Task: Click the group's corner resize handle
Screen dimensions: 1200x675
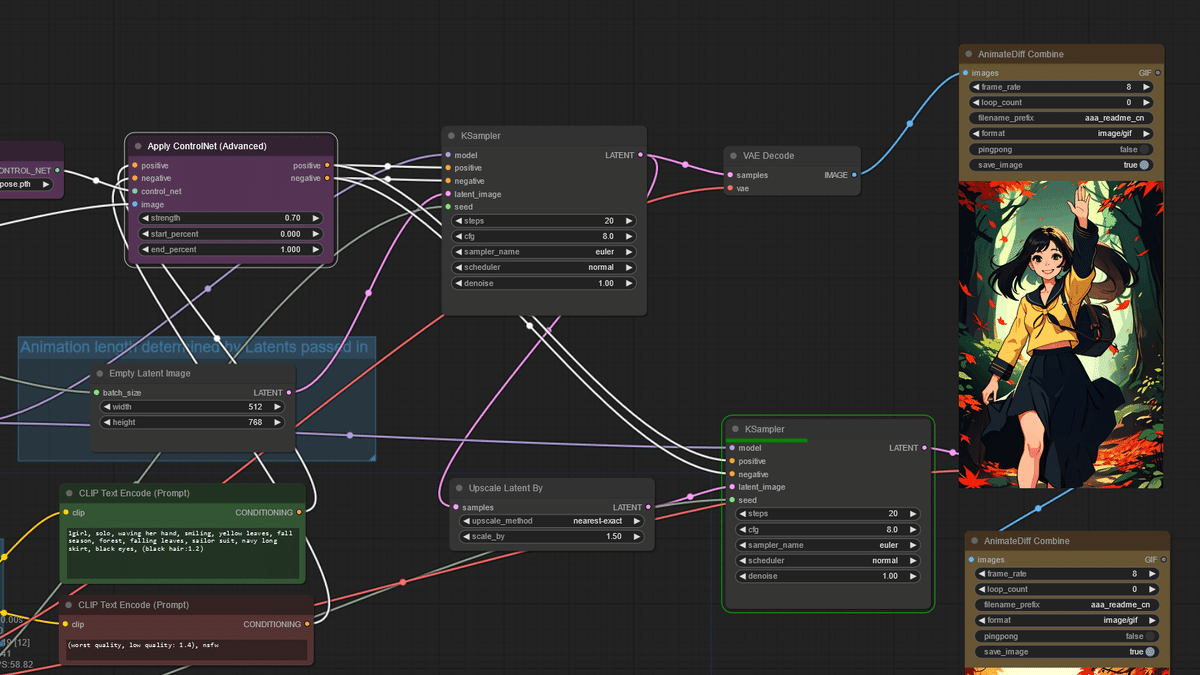Action: pos(371,456)
